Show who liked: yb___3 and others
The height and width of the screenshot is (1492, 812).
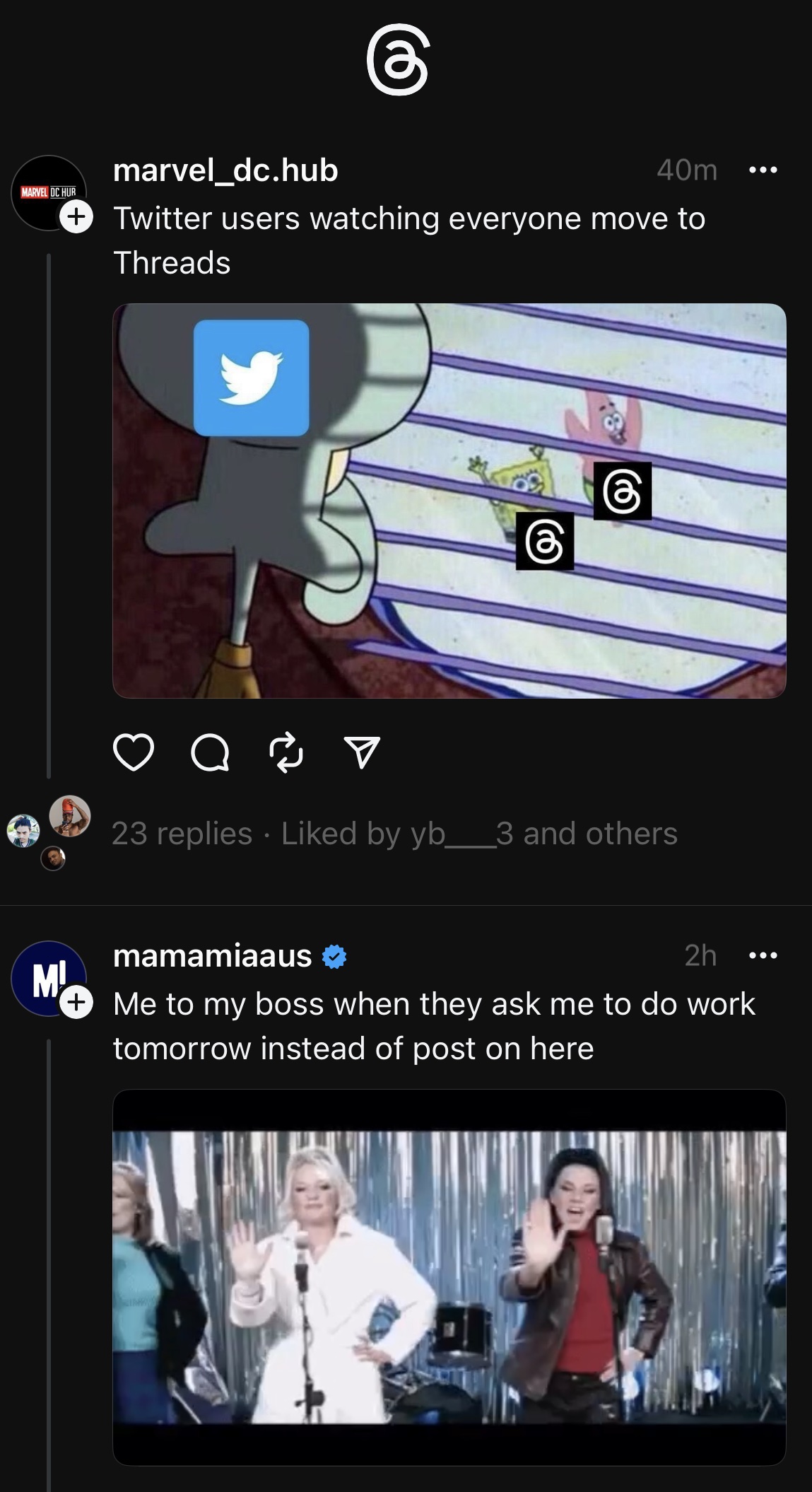click(x=479, y=834)
